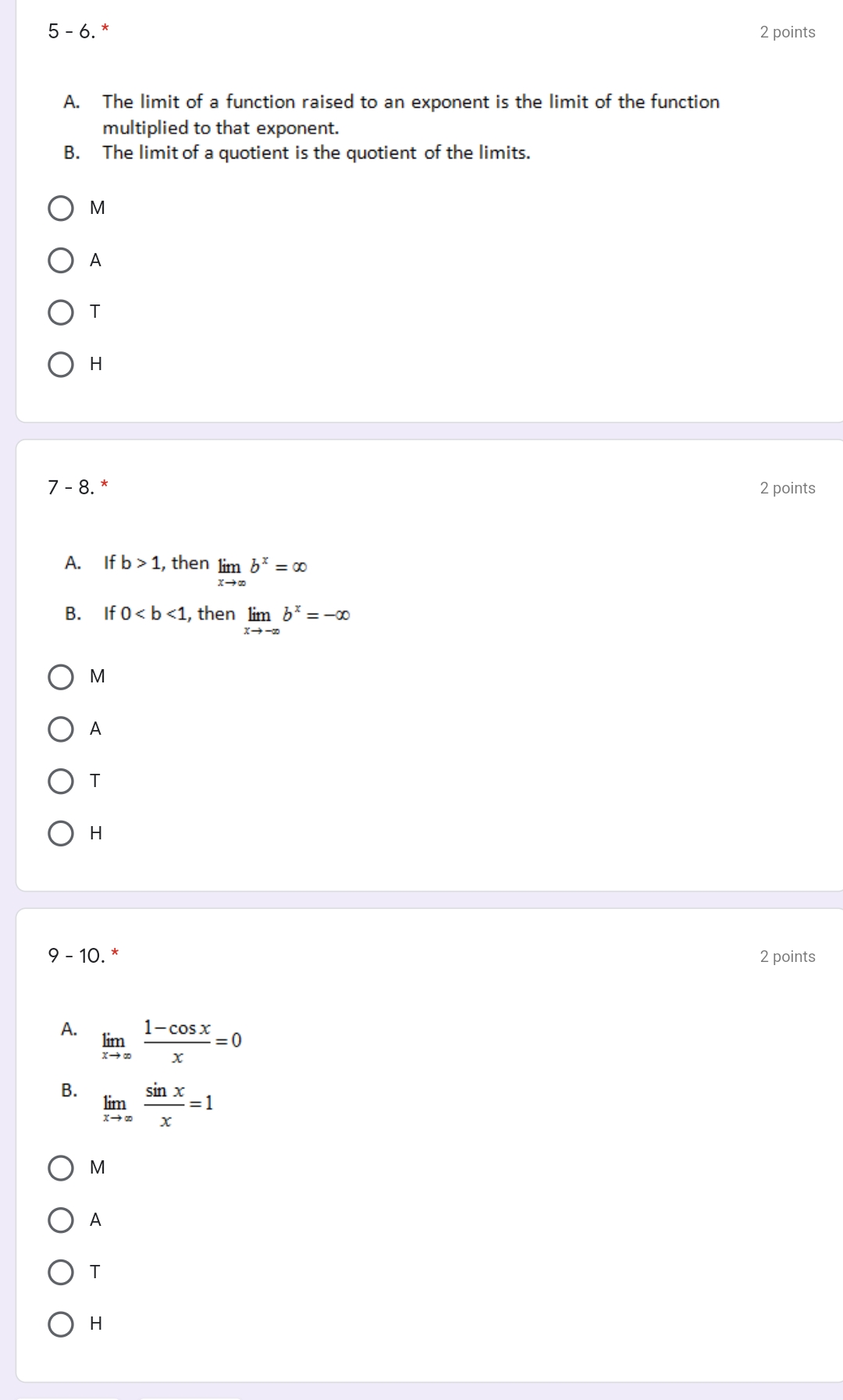Select radio option H for question 7-8
Viewport: 843px width, 1400px height.
coord(62,832)
